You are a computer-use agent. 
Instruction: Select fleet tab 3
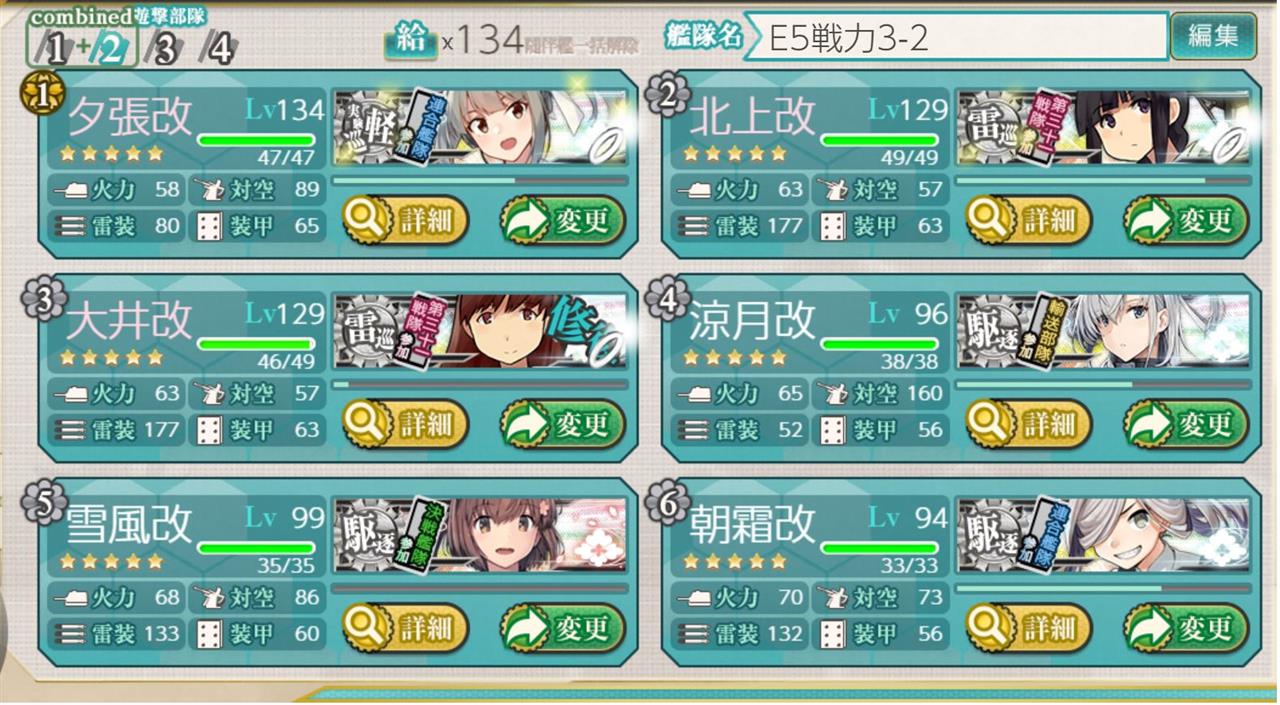pos(166,49)
